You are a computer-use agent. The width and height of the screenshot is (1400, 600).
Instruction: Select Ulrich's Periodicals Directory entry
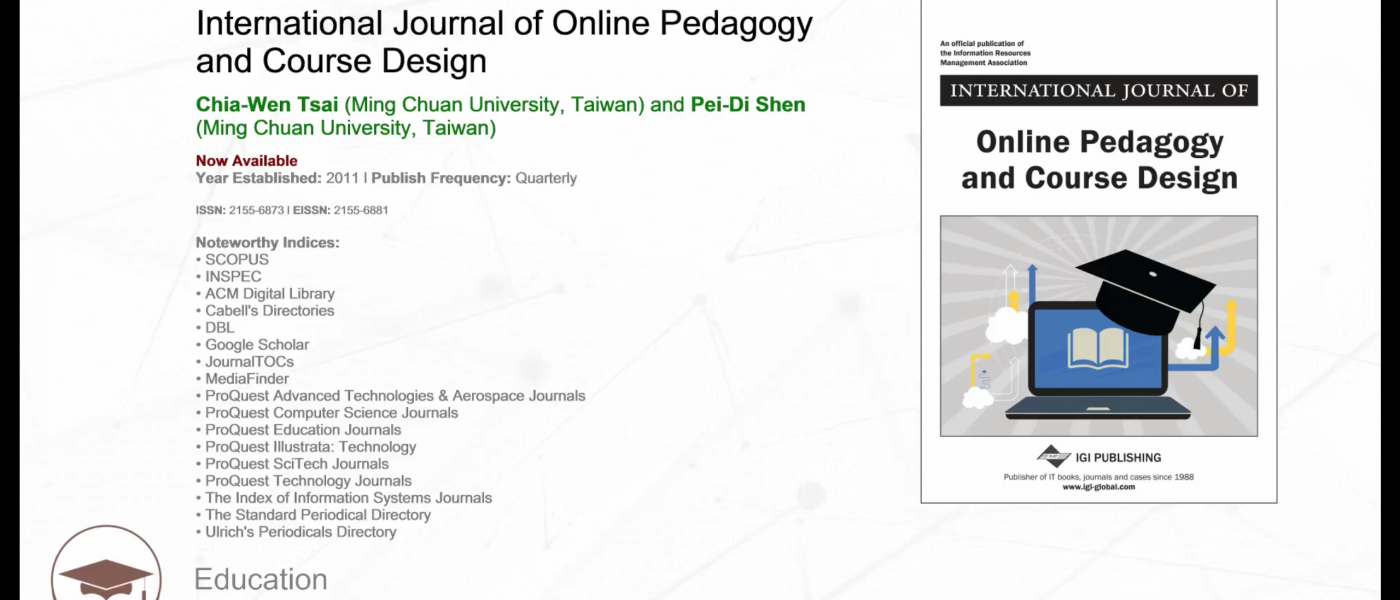(x=300, y=532)
